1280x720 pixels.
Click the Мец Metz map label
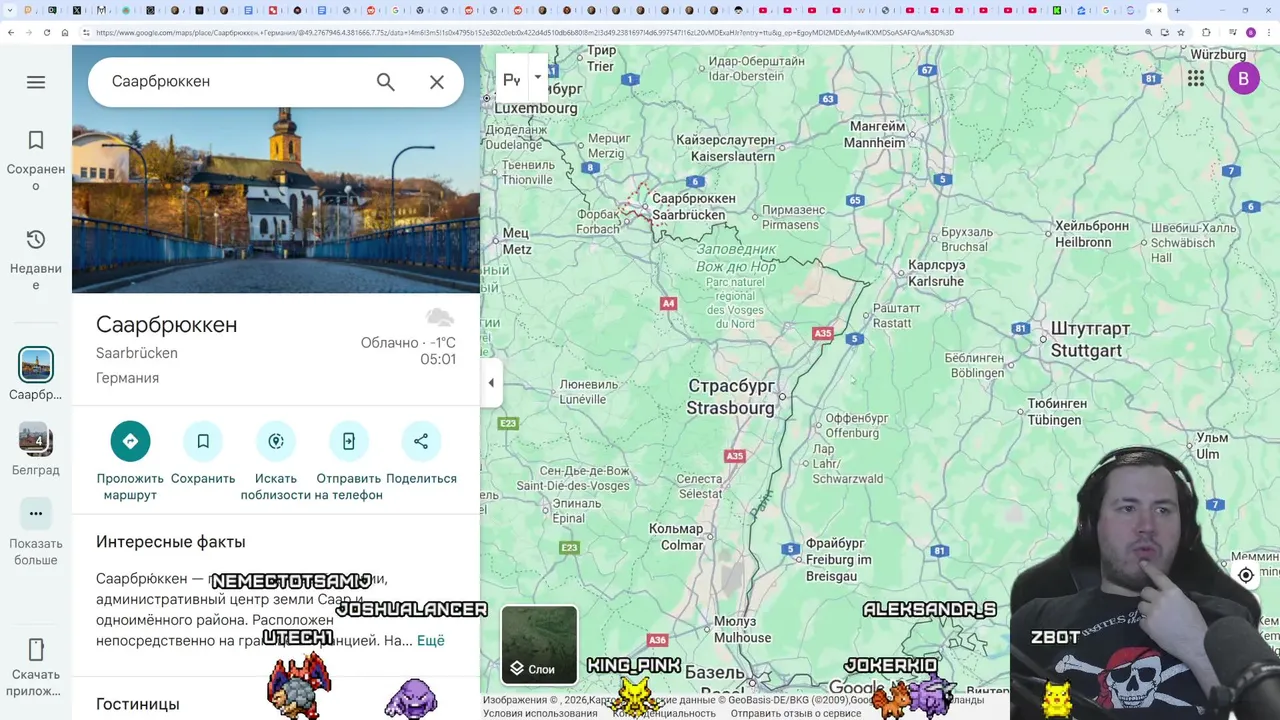coord(516,241)
